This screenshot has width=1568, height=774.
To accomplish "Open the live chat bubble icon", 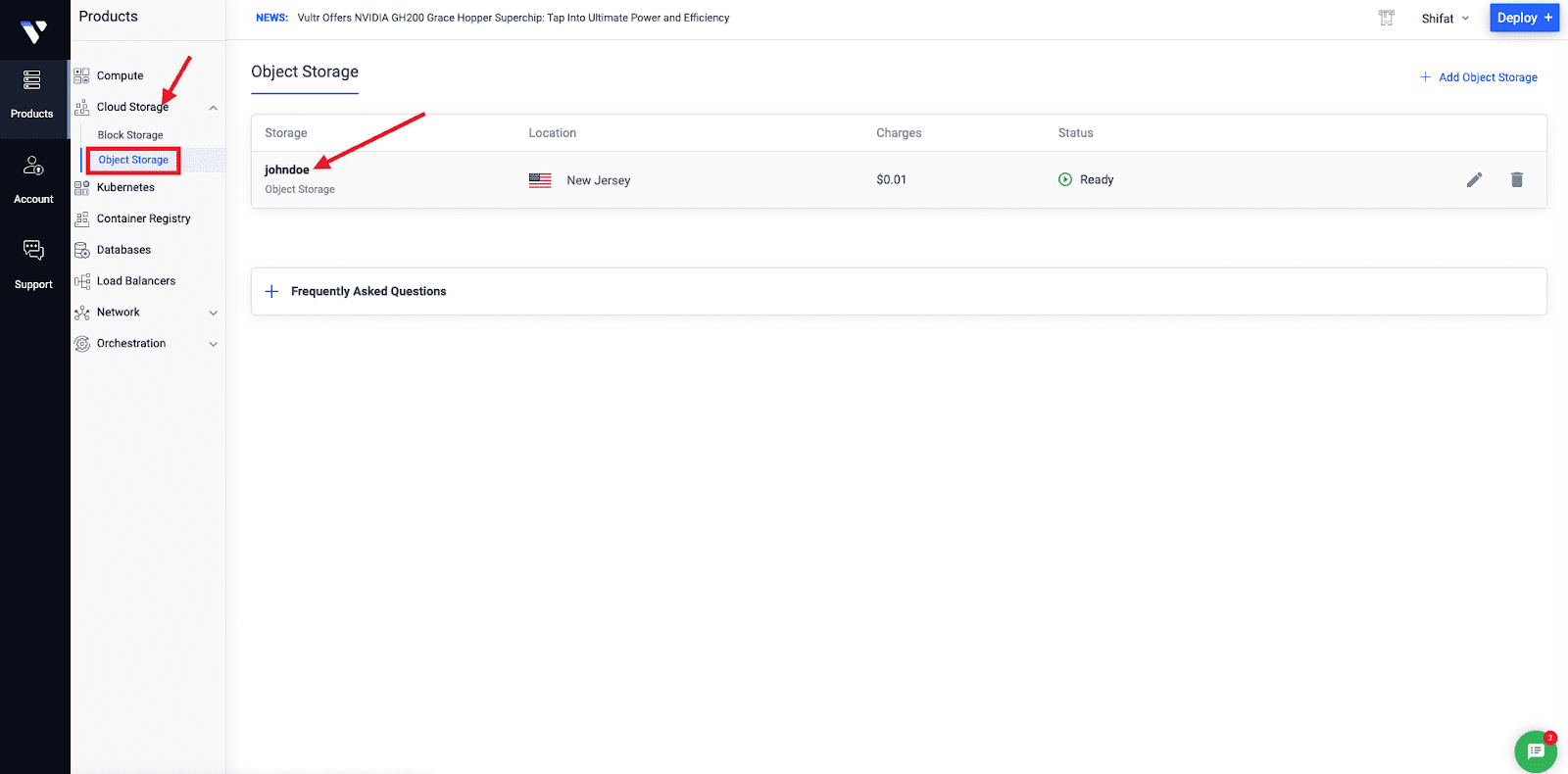I will click(1535, 751).
